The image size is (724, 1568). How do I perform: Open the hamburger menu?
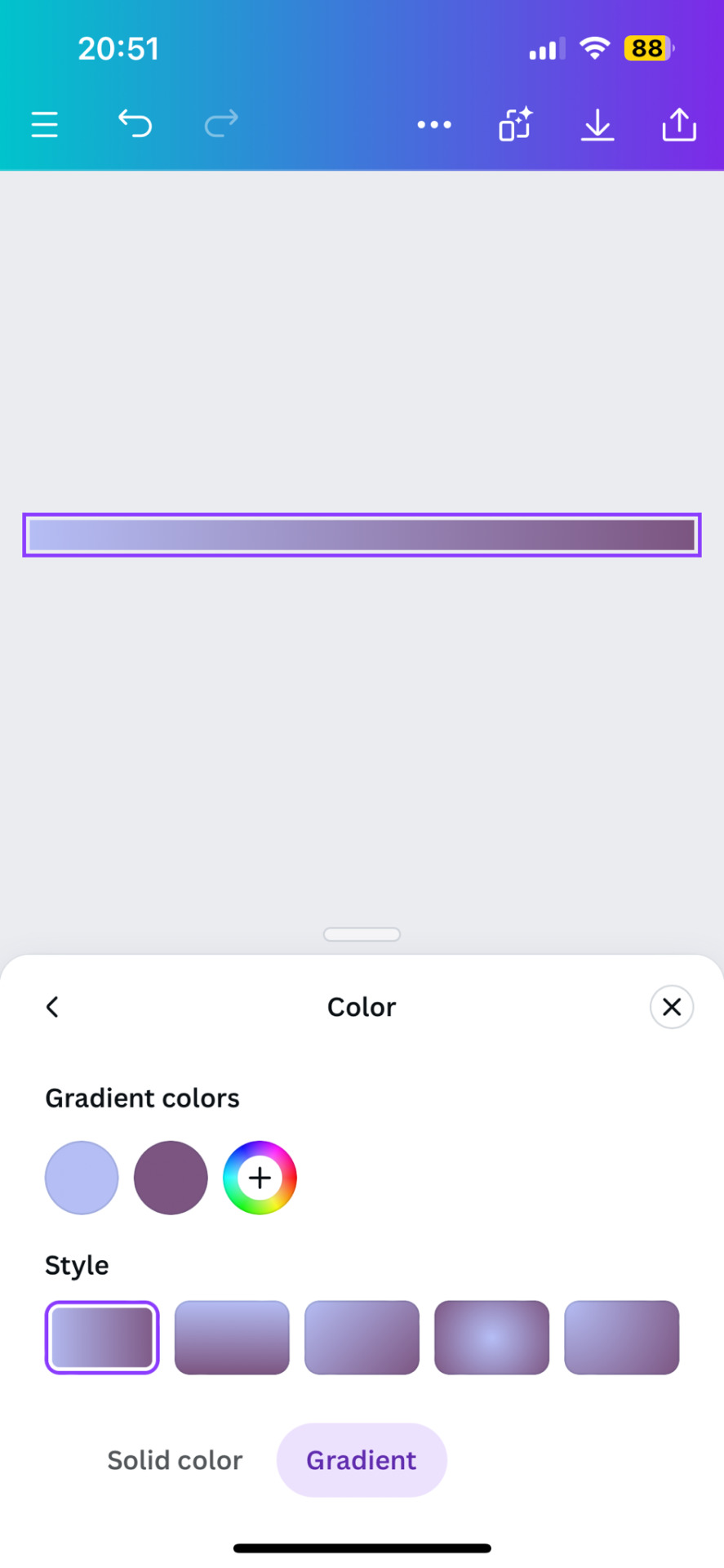pos(45,125)
